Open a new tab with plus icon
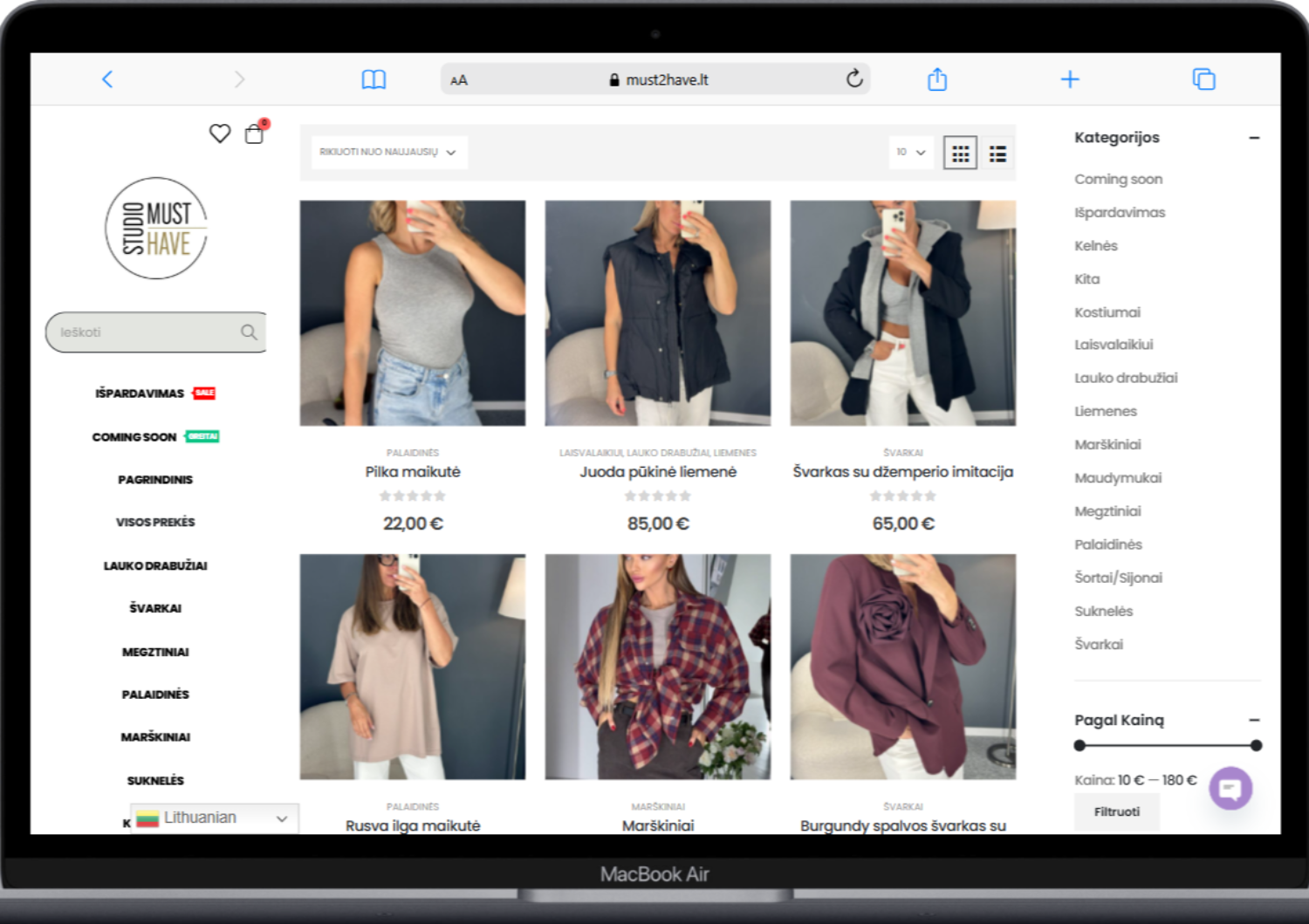Viewport: 1309px width, 924px height. click(x=1070, y=79)
